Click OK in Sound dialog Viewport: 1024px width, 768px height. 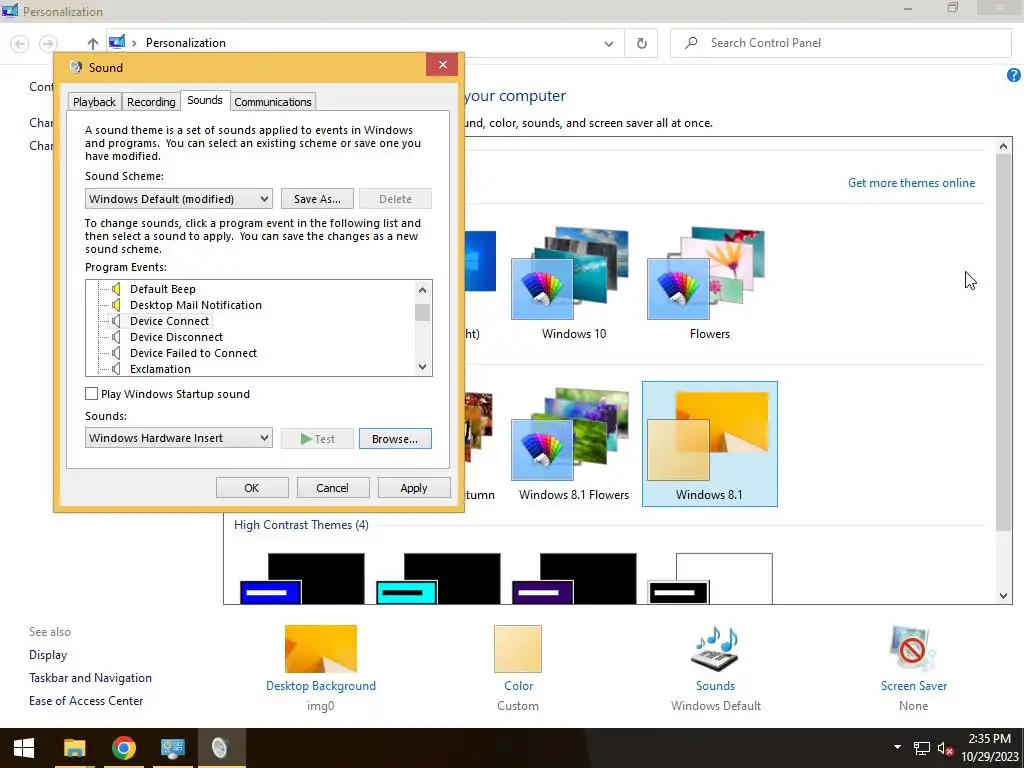pyautogui.click(x=251, y=488)
